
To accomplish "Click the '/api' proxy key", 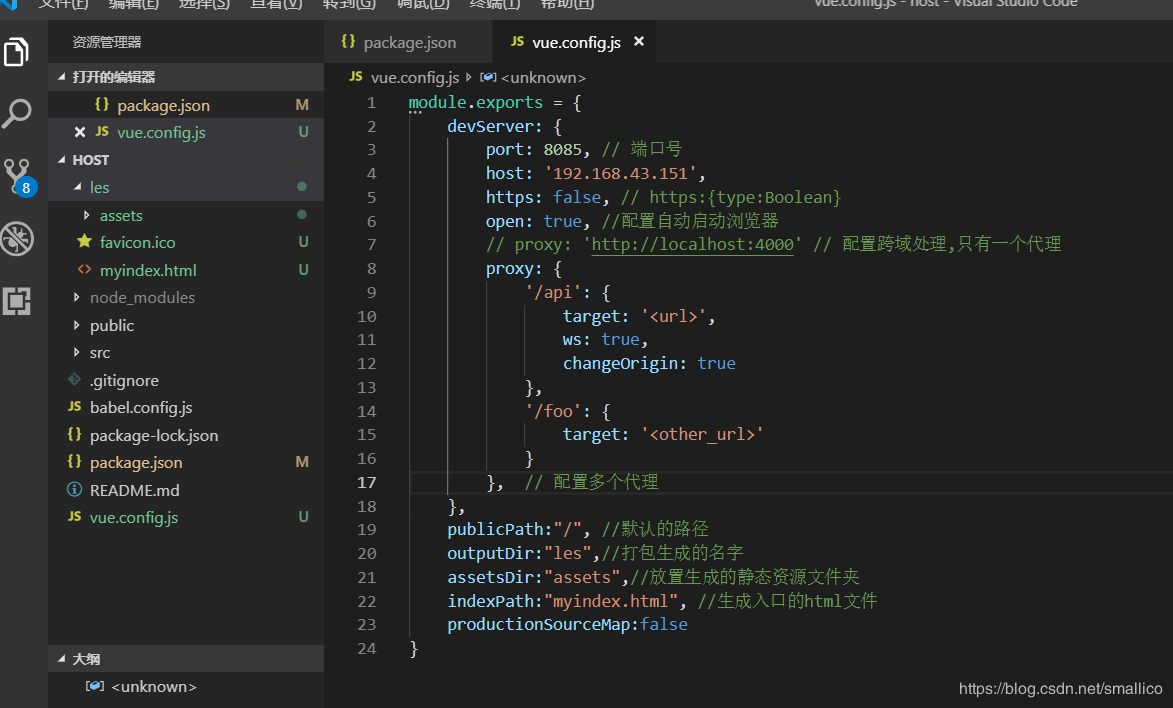I will (x=553, y=293).
